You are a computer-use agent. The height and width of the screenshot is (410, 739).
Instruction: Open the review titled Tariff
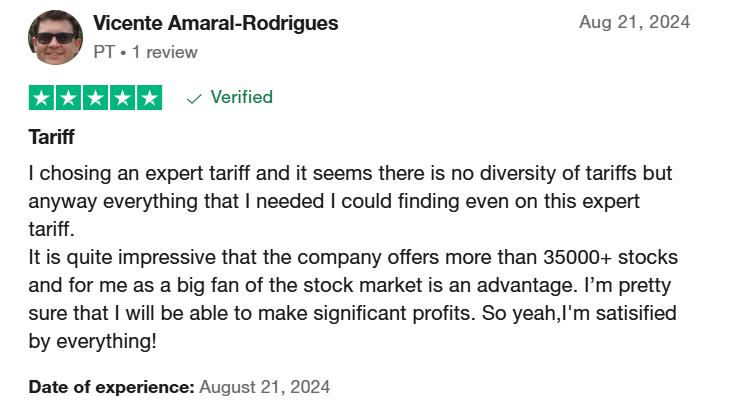pos(51,137)
